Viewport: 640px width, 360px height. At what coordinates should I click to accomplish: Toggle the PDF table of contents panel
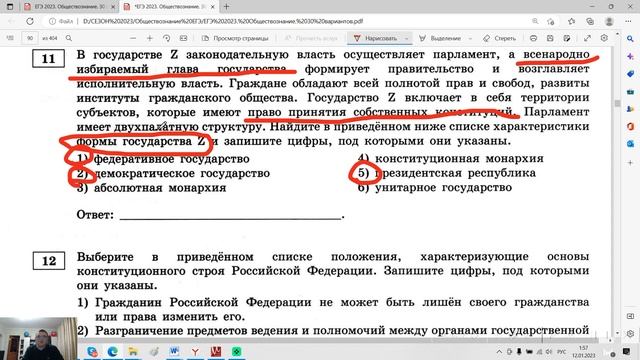pos(10,38)
